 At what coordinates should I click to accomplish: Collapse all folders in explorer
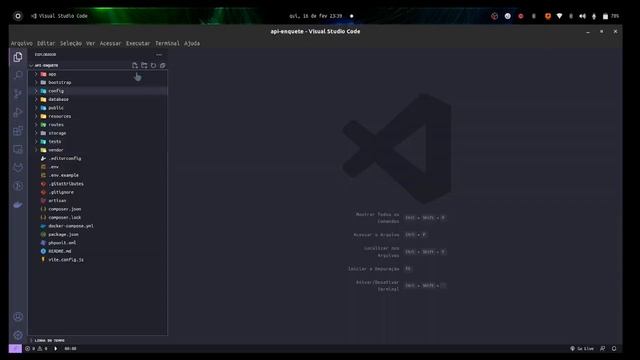tap(162, 65)
